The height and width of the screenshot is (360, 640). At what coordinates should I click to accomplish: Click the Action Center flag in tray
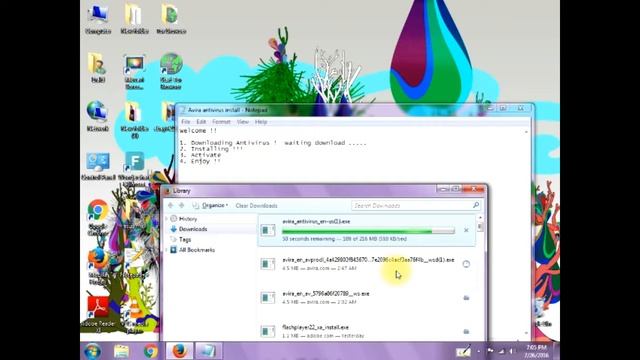(490, 351)
